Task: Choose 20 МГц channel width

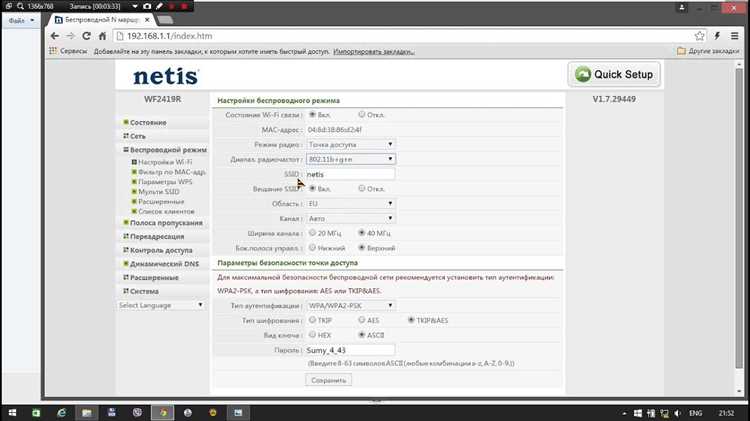Action: 312,233
